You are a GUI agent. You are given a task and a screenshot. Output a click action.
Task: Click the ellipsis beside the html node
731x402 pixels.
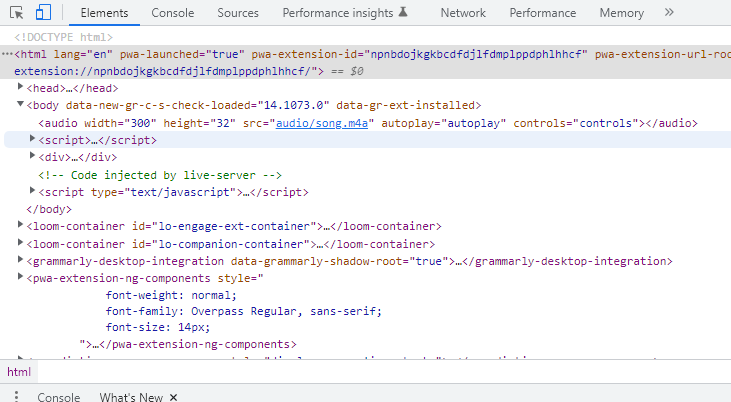click(7, 54)
